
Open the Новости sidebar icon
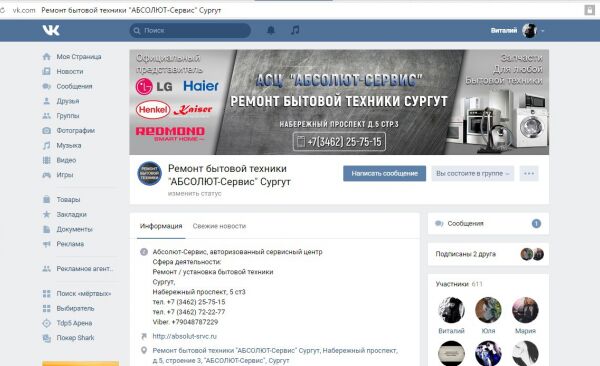click(46, 71)
